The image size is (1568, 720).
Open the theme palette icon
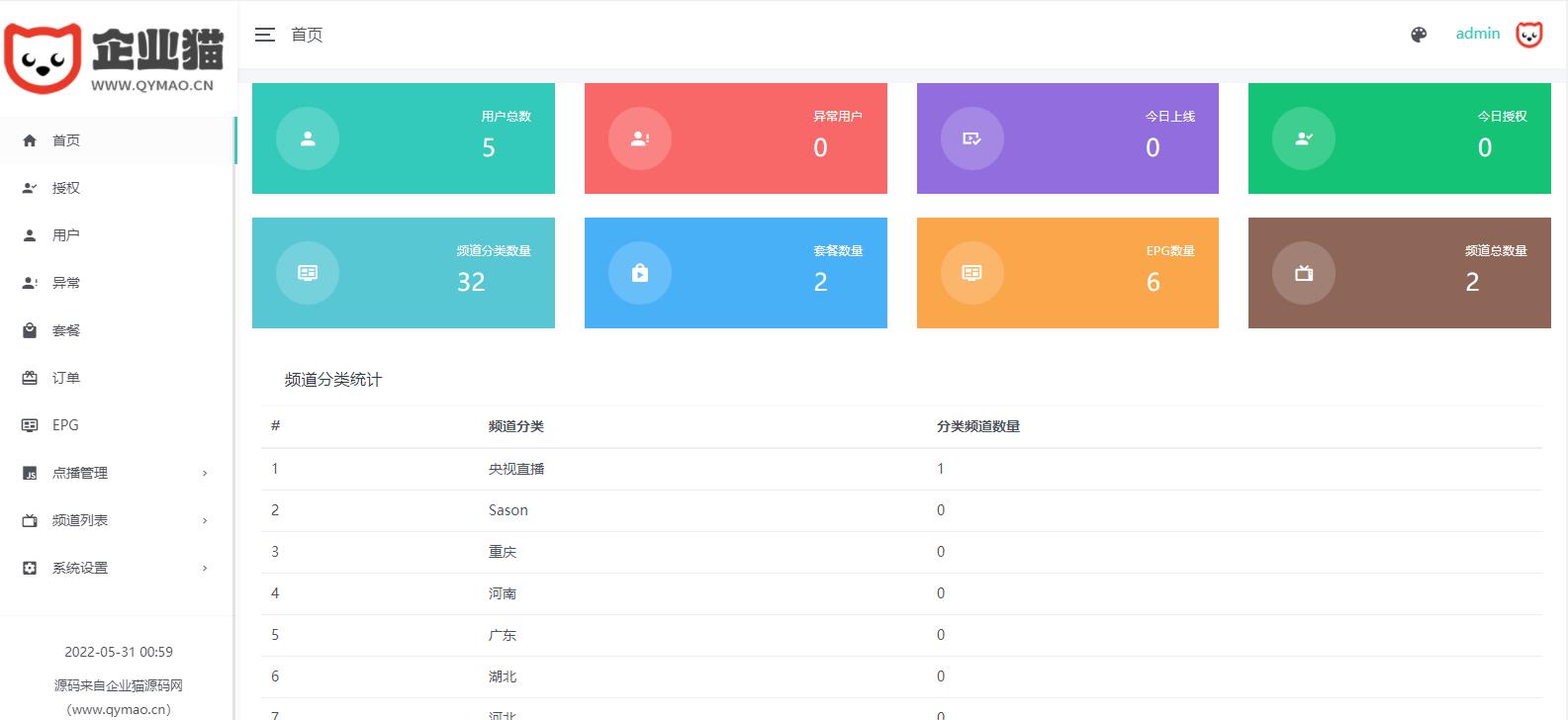click(x=1419, y=35)
